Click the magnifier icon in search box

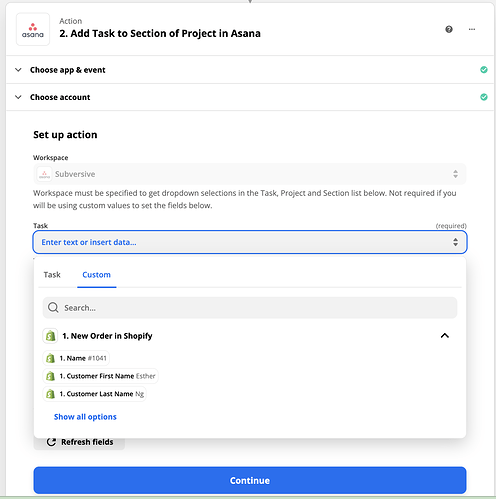(x=53, y=307)
